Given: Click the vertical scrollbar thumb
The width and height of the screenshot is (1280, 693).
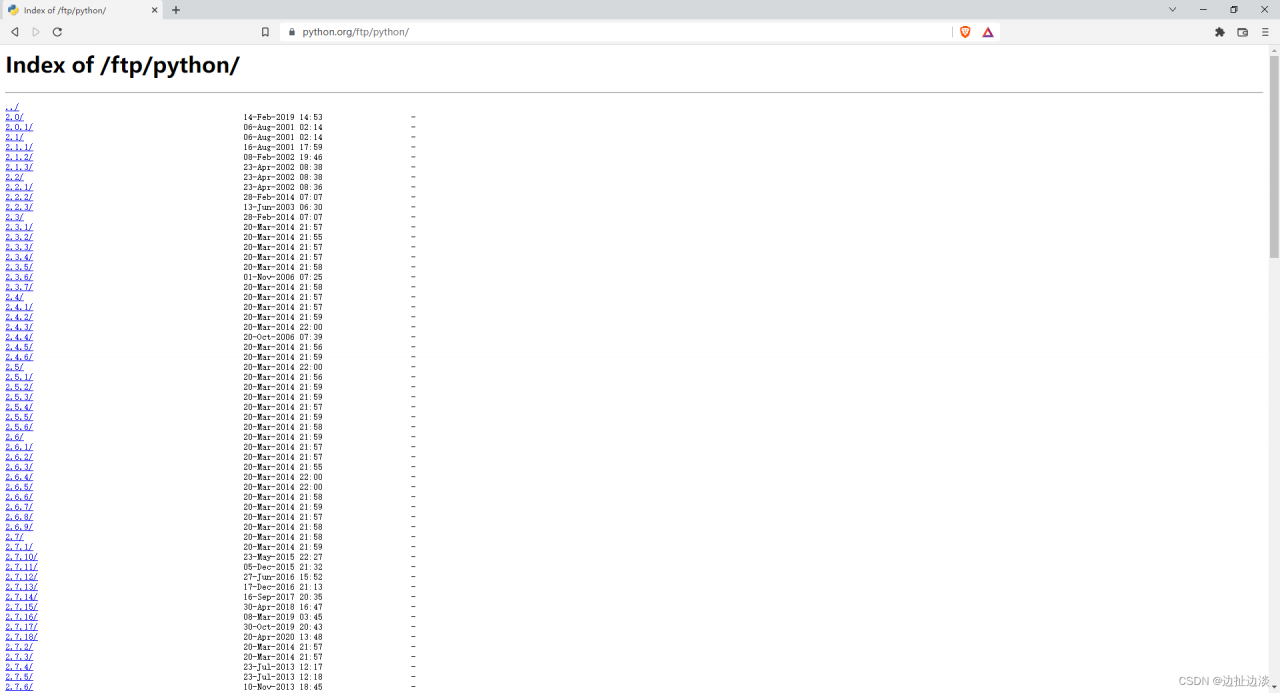Looking at the screenshot, I should point(1274,157).
